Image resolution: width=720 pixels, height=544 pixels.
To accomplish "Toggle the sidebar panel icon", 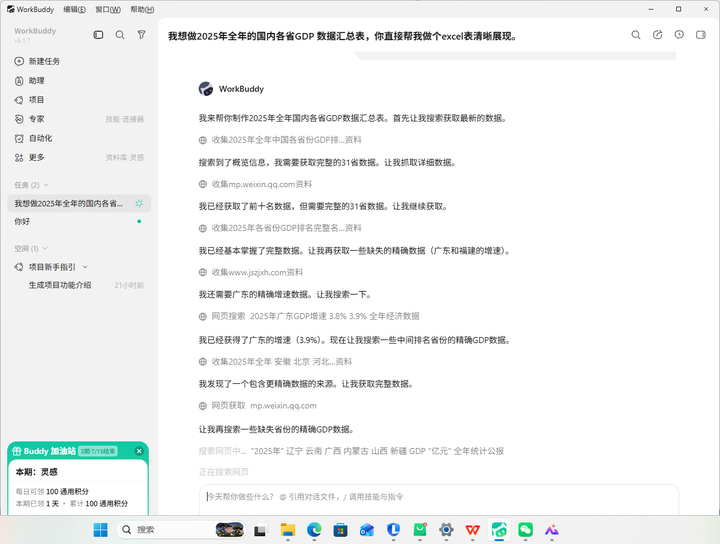I will (98, 35).
